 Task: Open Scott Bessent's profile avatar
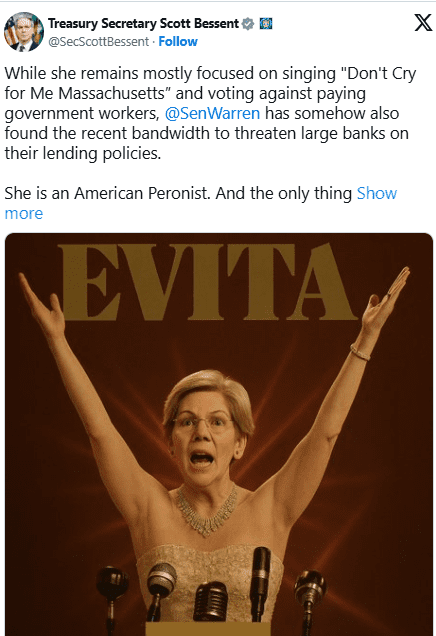(x=24, y=32)
